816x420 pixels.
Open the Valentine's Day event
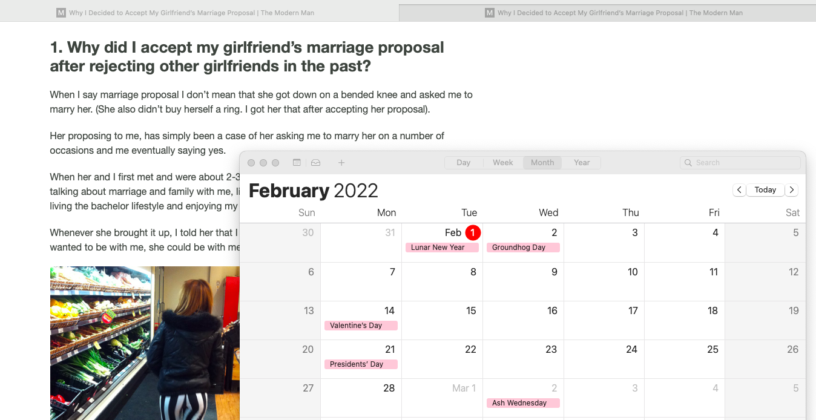[361, 325]
